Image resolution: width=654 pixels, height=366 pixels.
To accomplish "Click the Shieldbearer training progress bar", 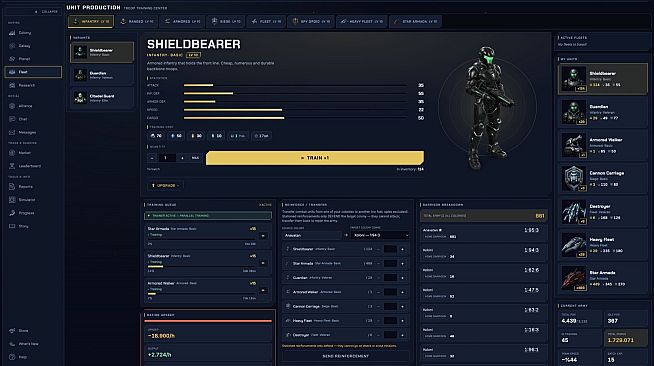I will (202, 266).
